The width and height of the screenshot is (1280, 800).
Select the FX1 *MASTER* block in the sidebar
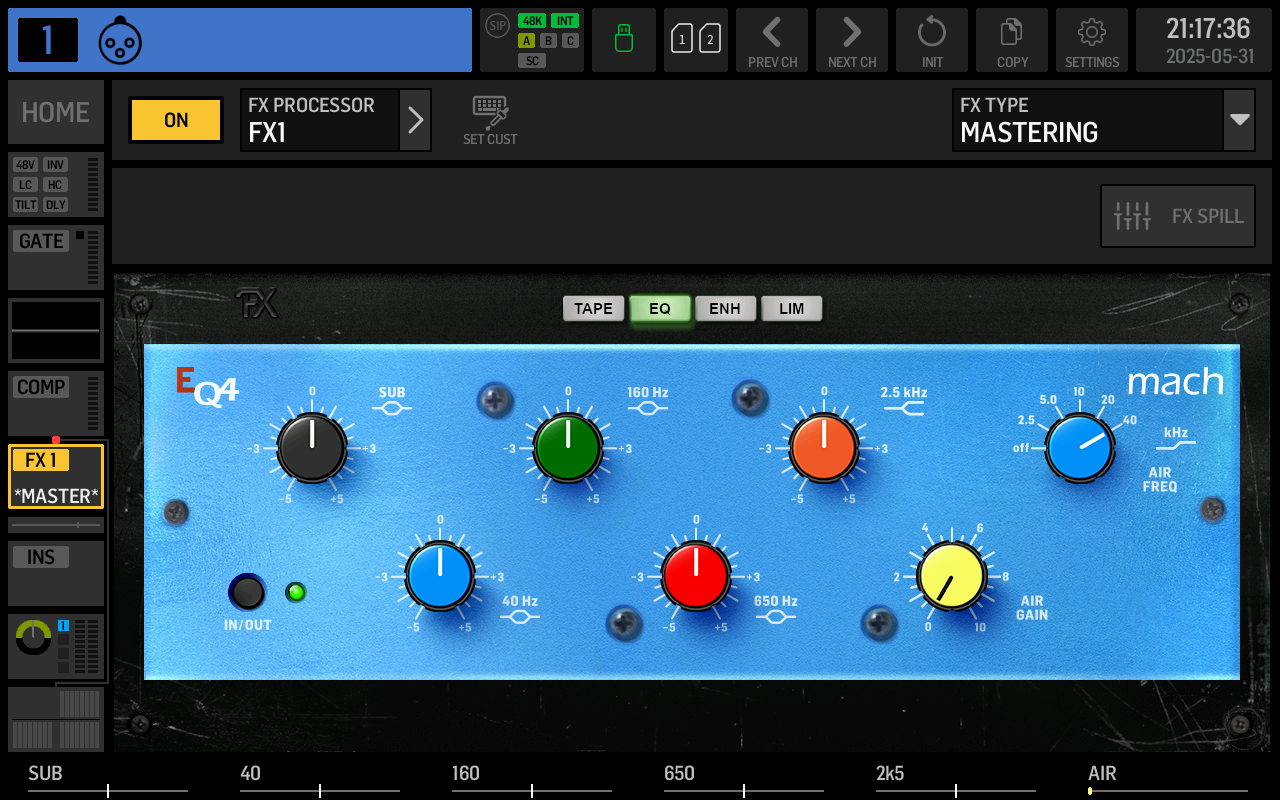coord(55,477)
